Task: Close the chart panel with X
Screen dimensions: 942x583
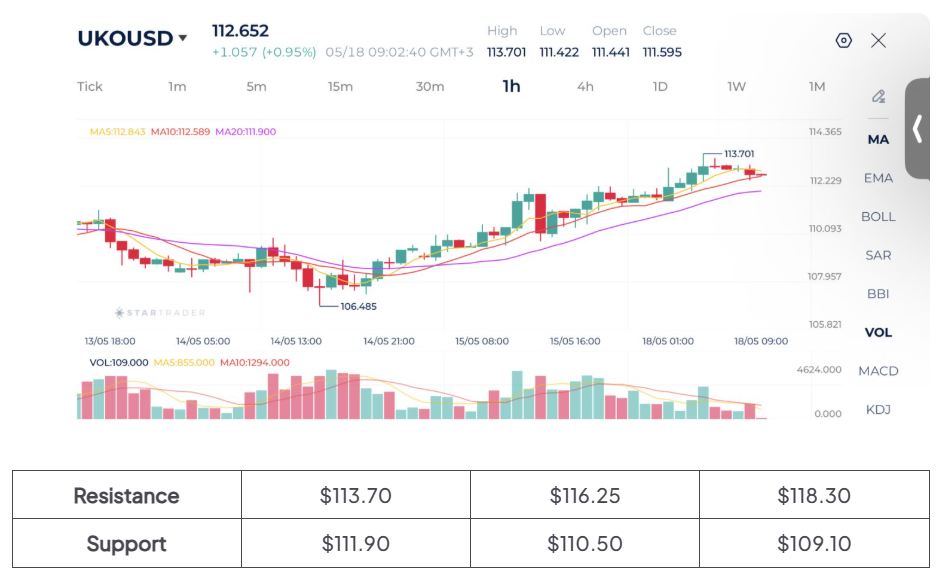Action: (x=878, y=40)
